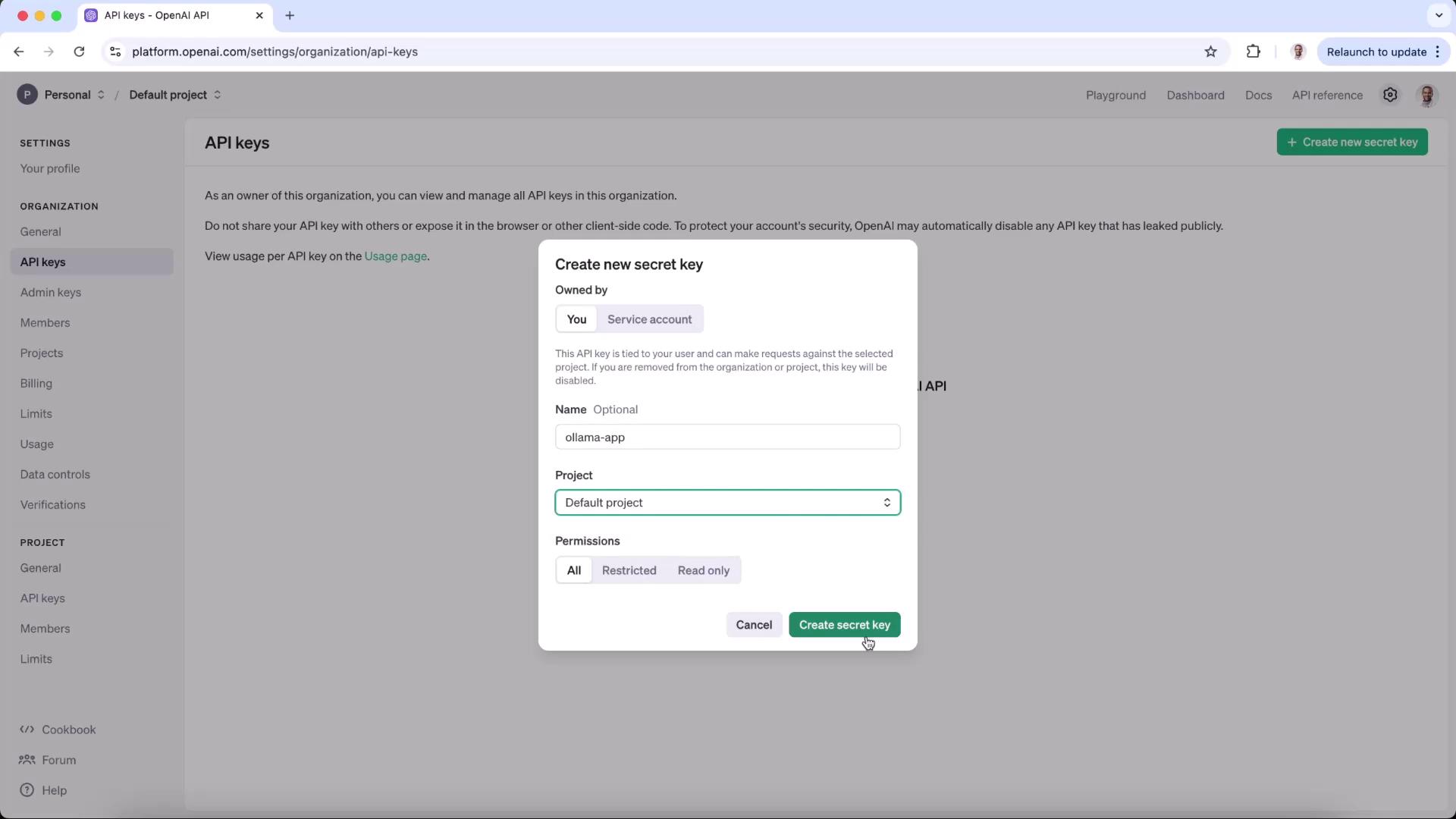
Task: Click the settings gear icon in header
Action: point(1390,95)
